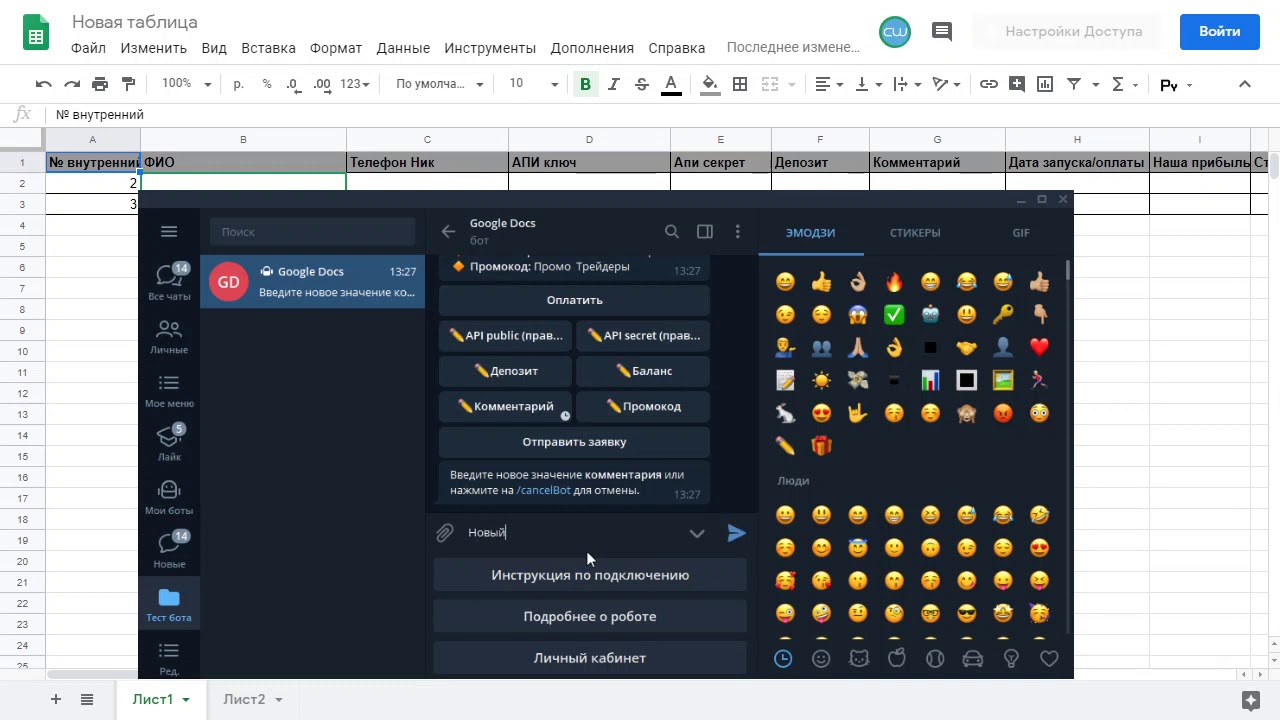Open the 123 number format dropdown

tap(355, 84)
